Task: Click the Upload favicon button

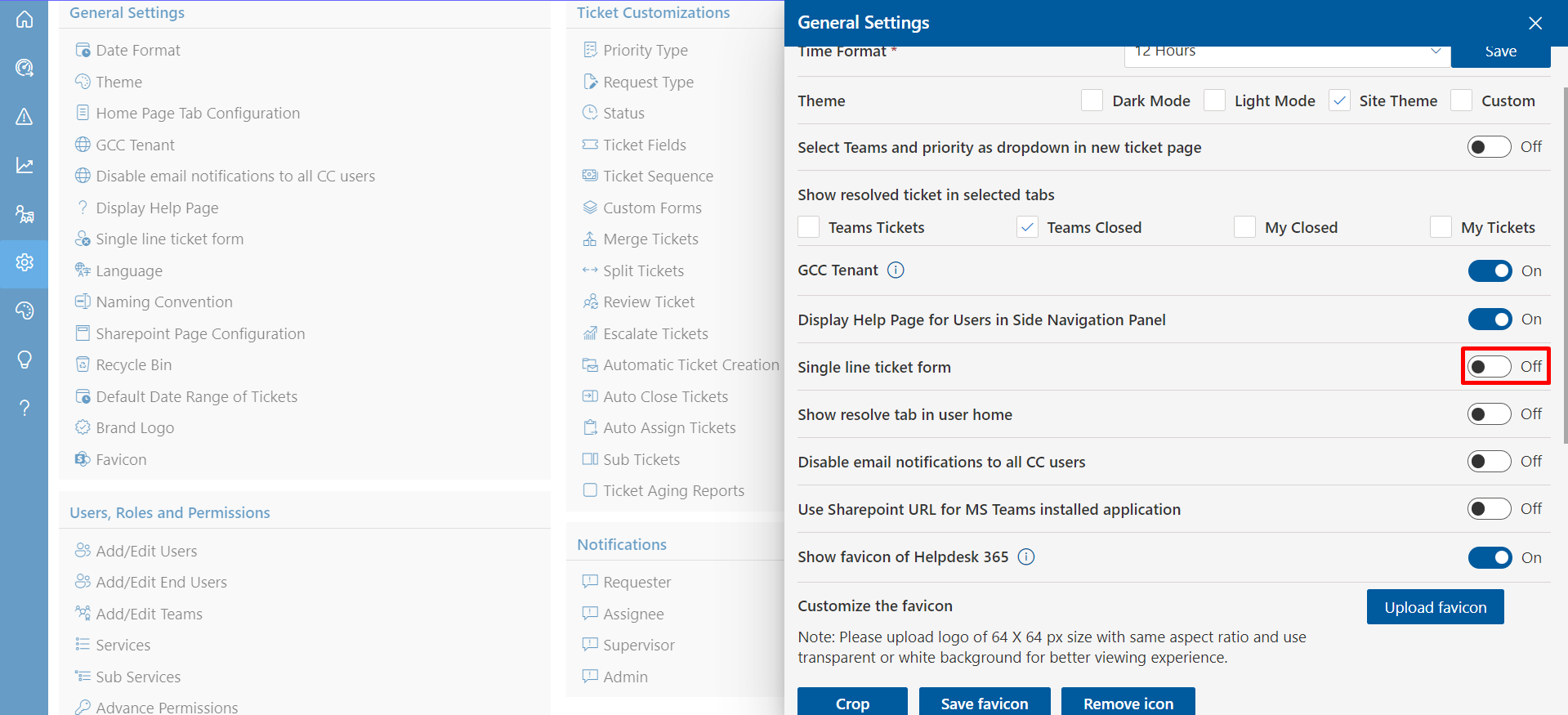Action: tap(1435, 607)
